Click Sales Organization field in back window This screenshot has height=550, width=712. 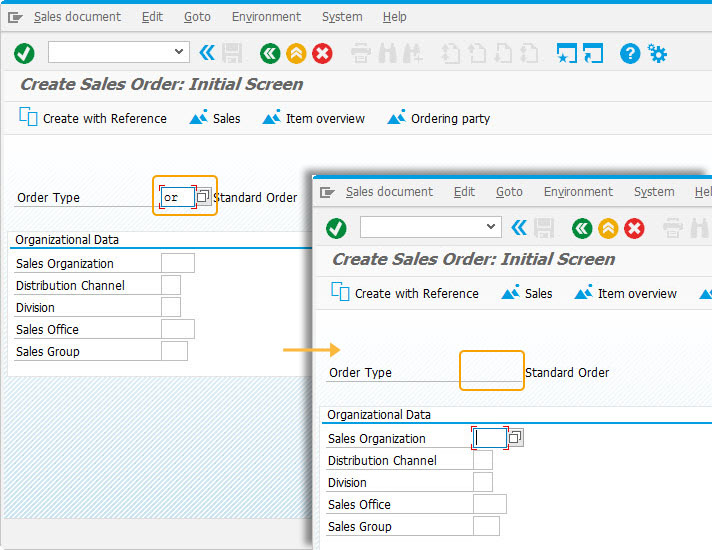coord(178,263)
